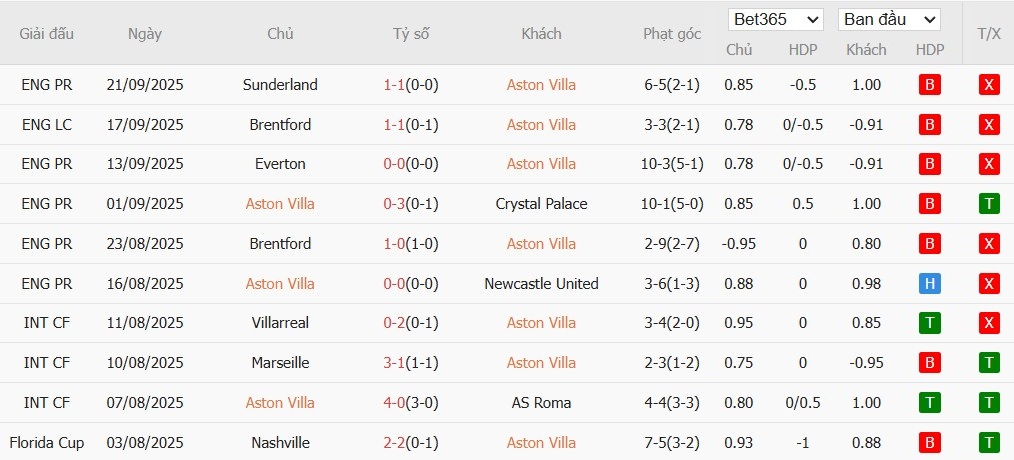Image resolution: width=1014 pixels, height=460 pixels.
Task: Click green T badge in Marseille row
Action: click(989, 363)
